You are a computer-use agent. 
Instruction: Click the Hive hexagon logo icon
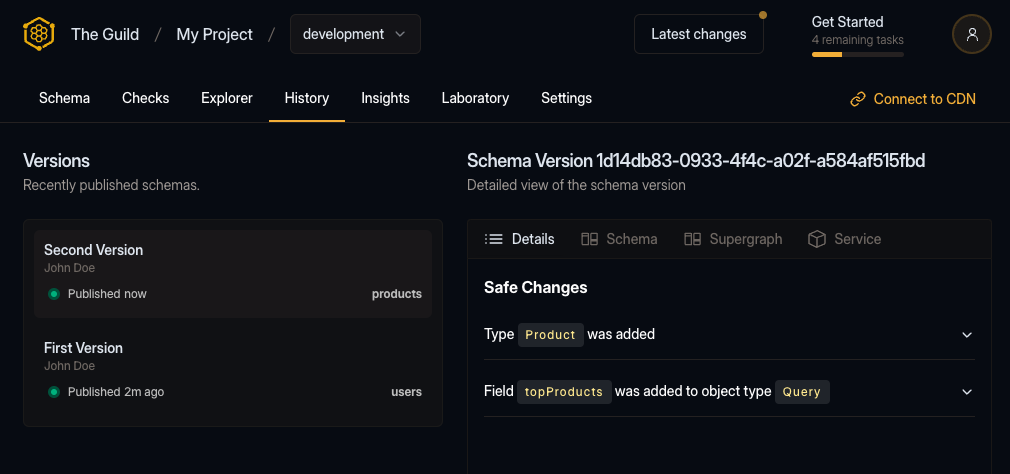click(38, 34)
